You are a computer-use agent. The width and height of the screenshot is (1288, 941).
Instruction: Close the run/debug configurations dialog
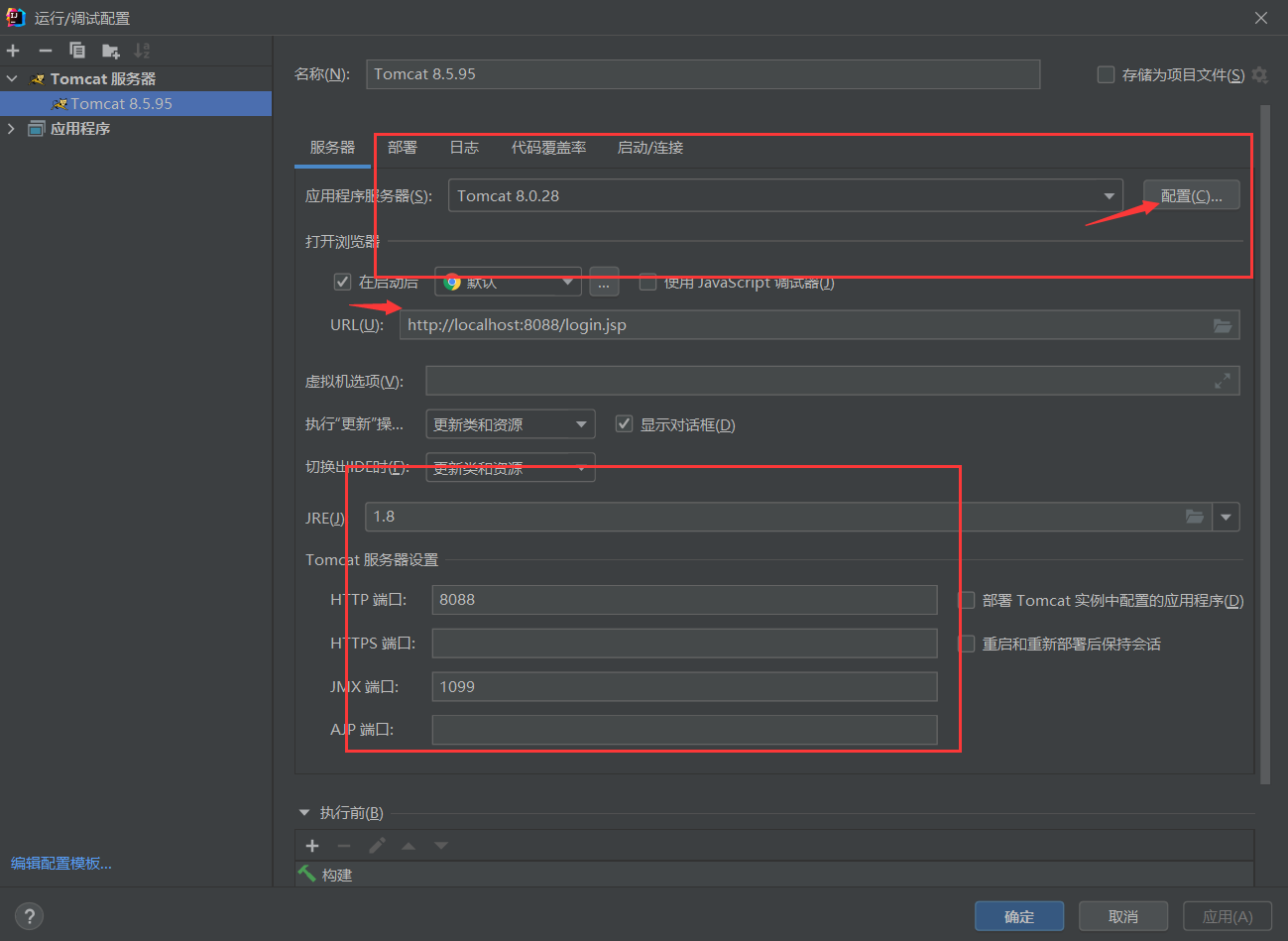[x=1261, y=18]
